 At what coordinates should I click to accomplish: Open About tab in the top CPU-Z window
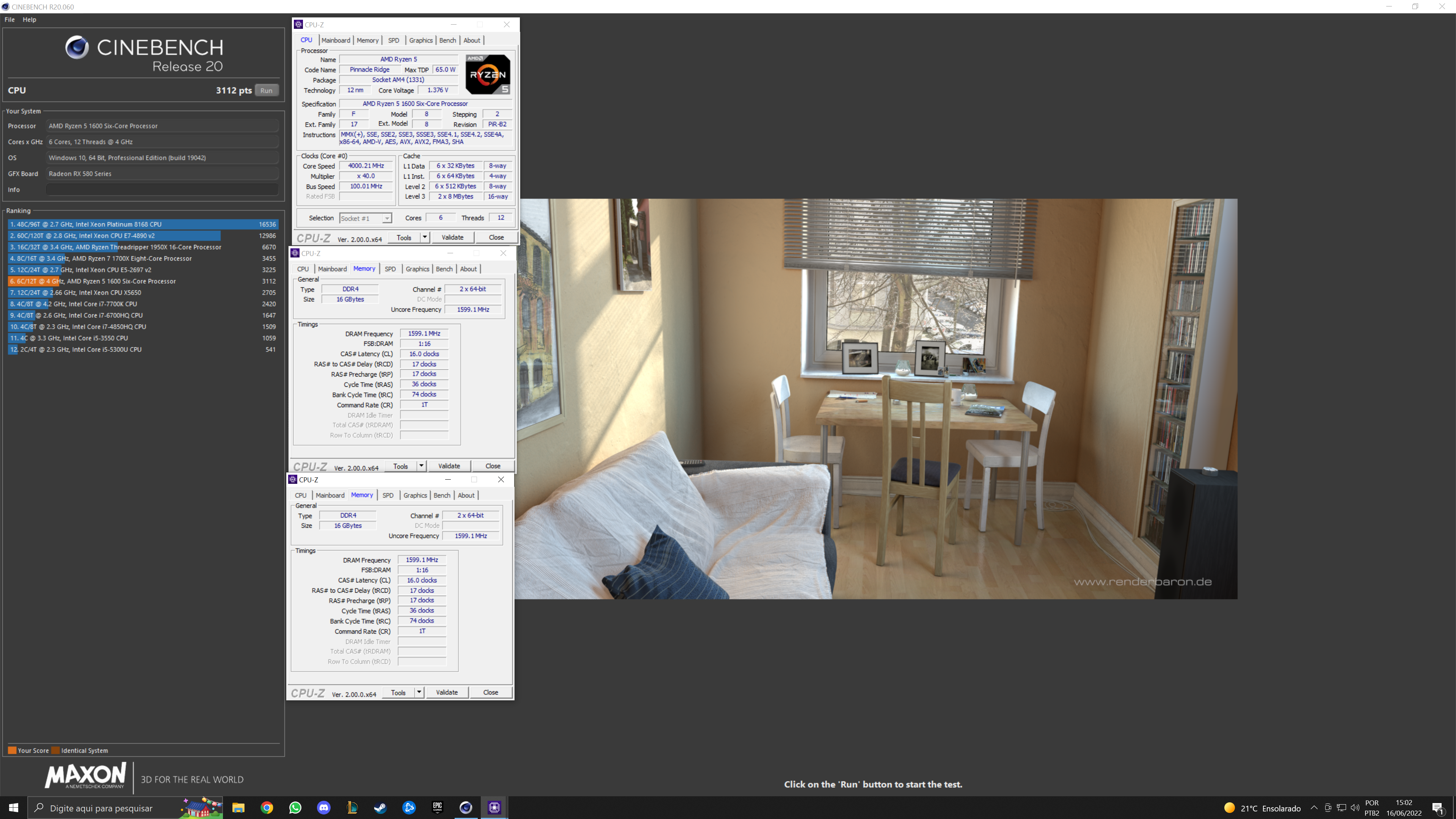tap(471, 40)
